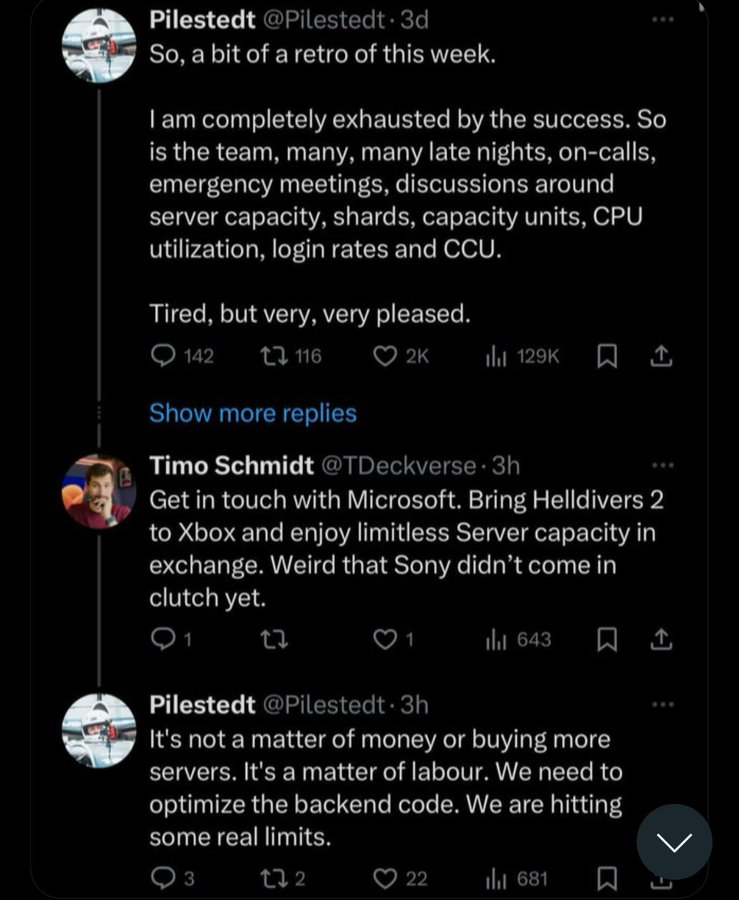Retweet Timo Schmidt's Xbox reply
Screen dimensions: 739x900
click(274, 639)
